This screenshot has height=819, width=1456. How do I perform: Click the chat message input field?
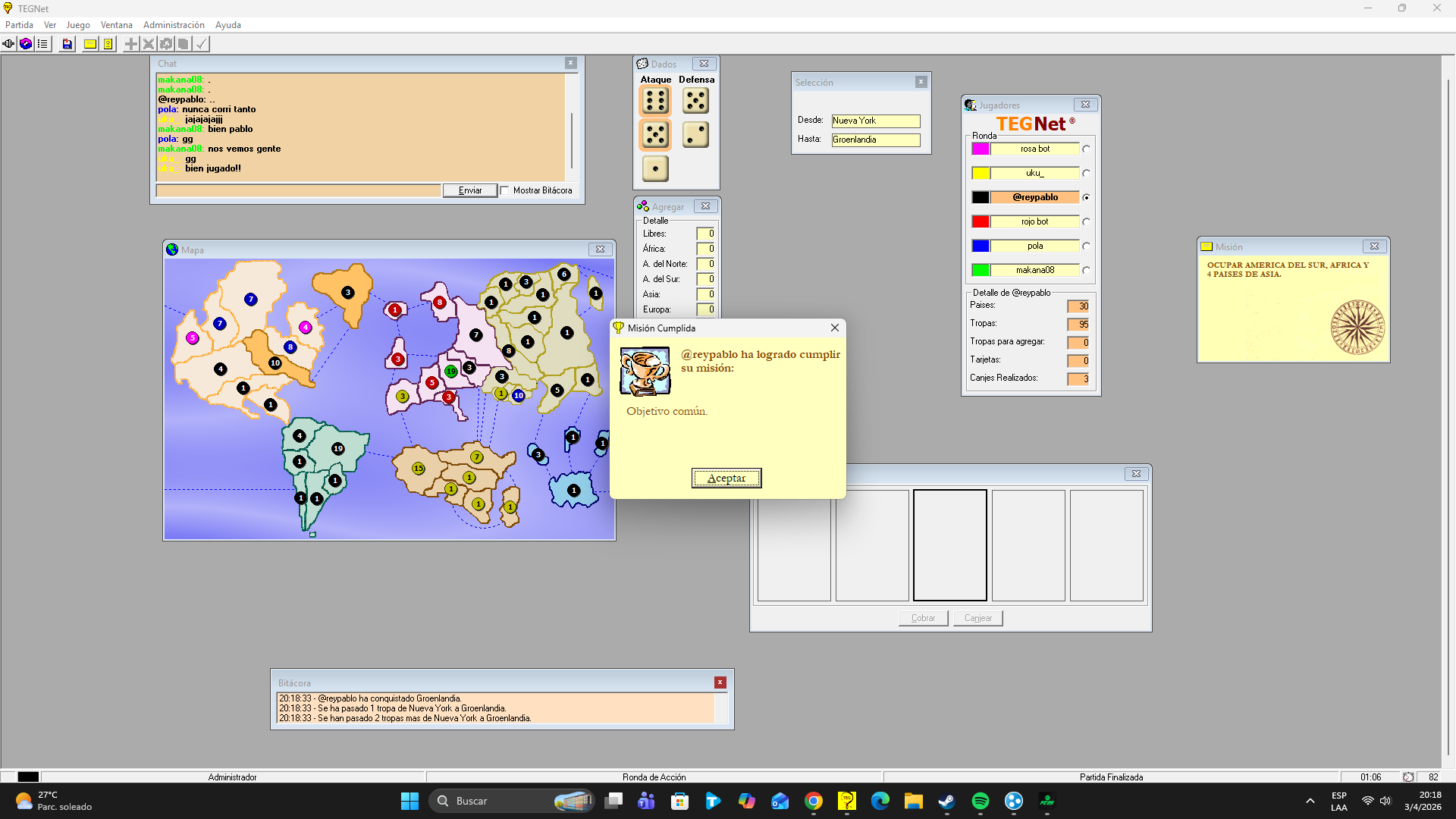(299, 190)
